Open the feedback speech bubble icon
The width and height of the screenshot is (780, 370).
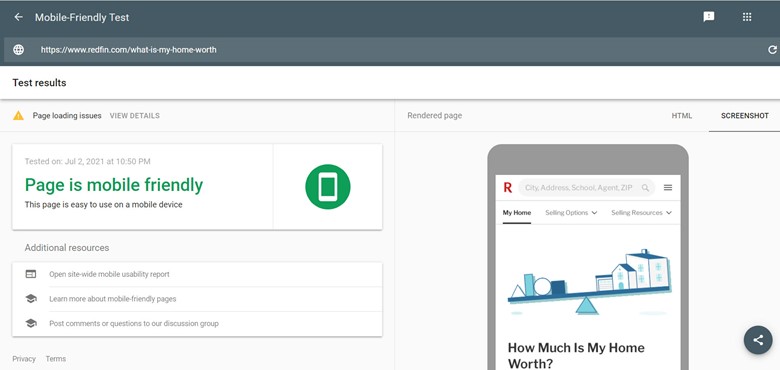point(709,17)
